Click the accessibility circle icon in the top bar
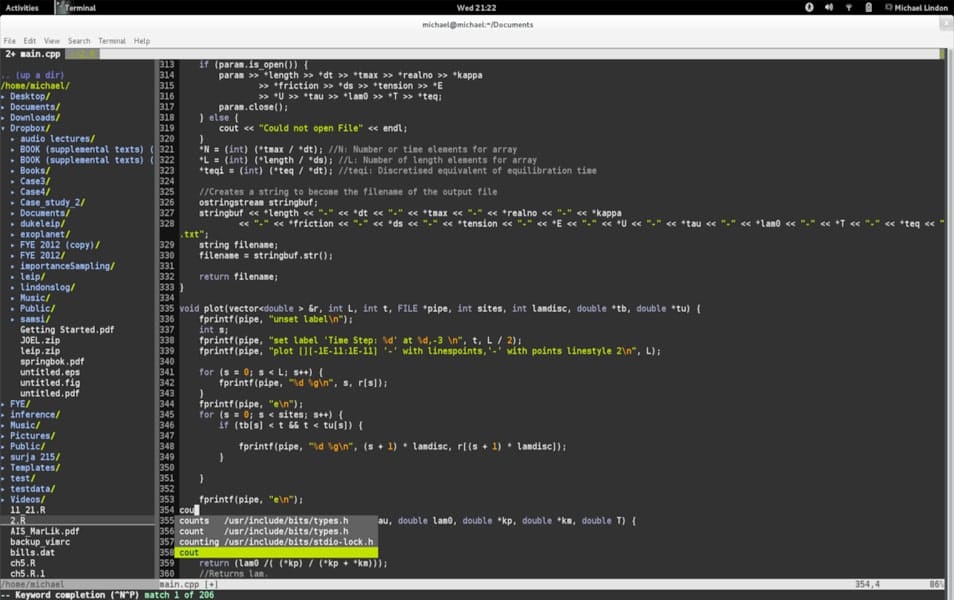The image size is (954, 600). pos(810,6)
